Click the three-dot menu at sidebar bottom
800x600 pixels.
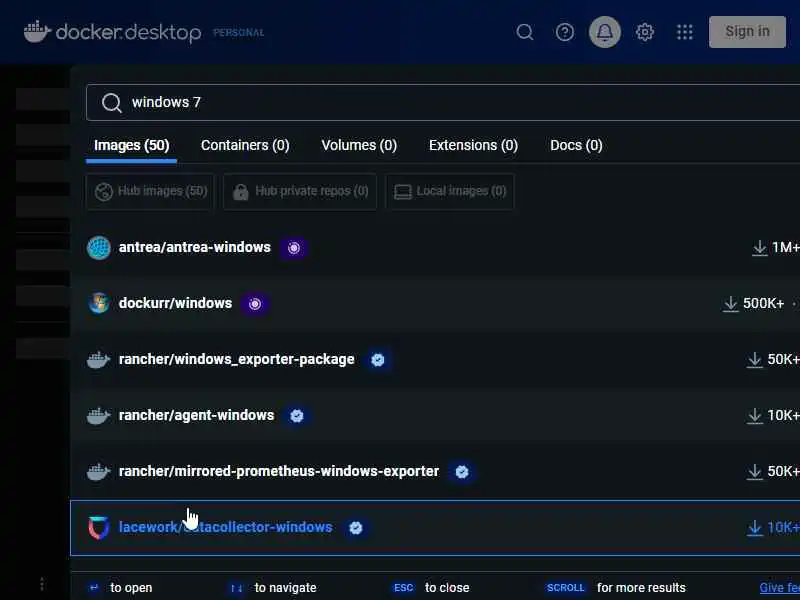pos(42,583)
